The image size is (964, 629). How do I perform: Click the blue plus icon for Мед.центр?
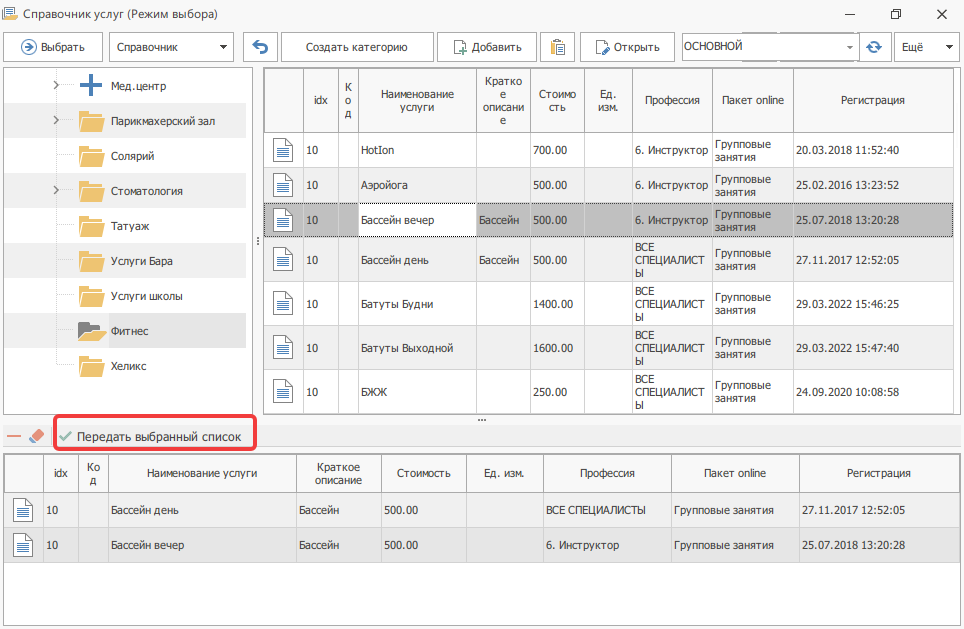click(91, 85)
